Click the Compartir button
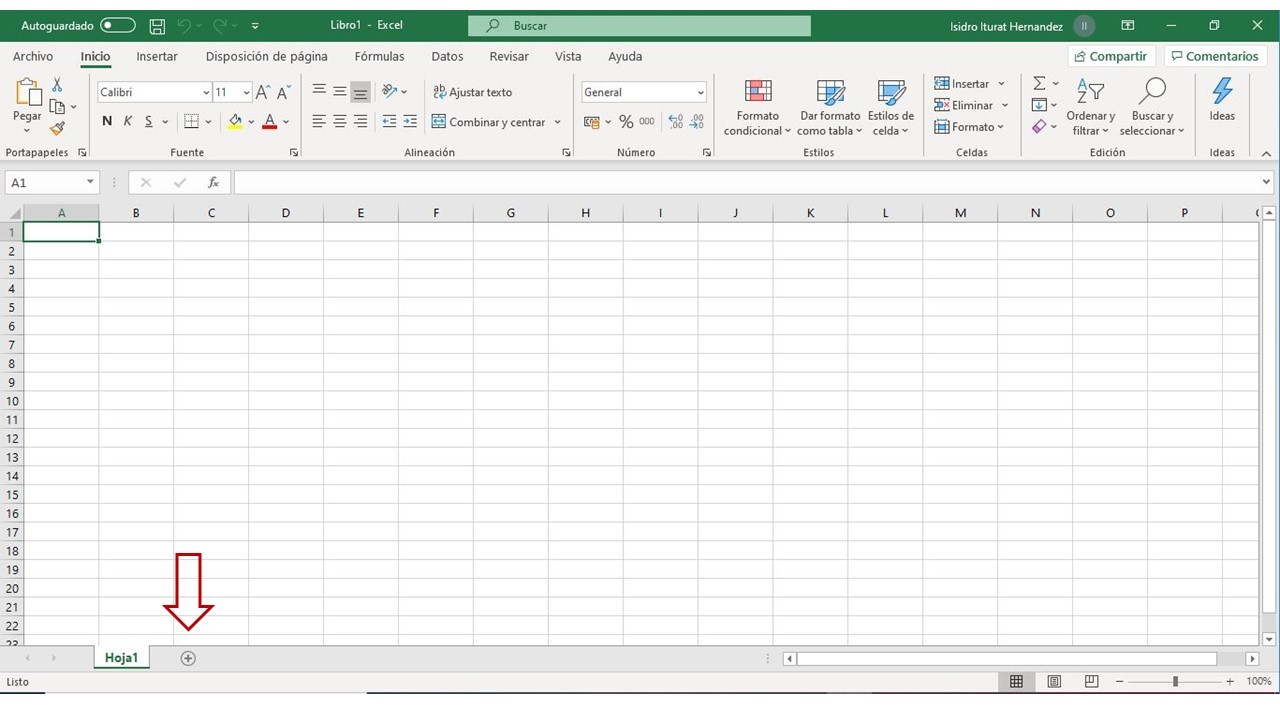Screen dimensions: 1280x720 [1110, 56]
